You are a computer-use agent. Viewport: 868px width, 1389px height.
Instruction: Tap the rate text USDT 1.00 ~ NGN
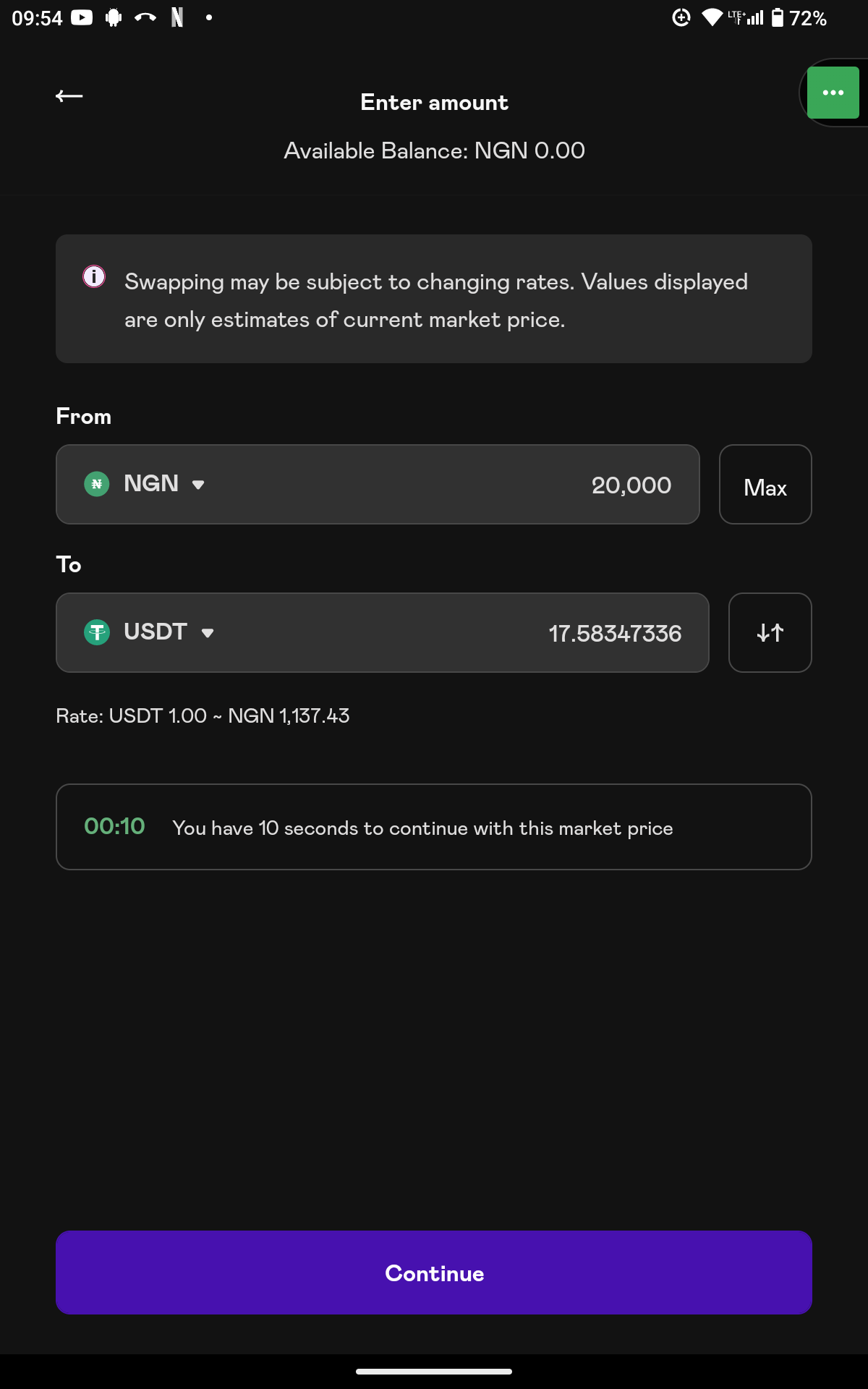tap(203, 715)
